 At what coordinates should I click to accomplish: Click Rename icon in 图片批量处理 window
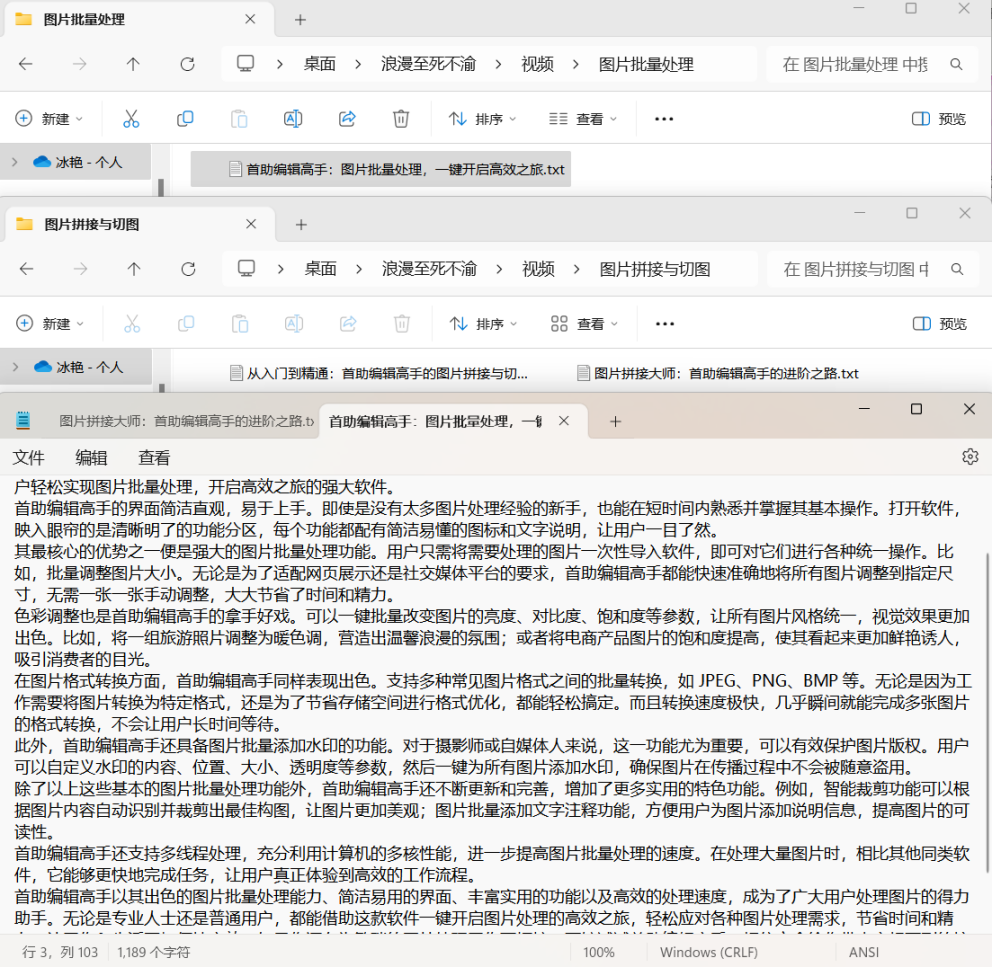[293, 119]
